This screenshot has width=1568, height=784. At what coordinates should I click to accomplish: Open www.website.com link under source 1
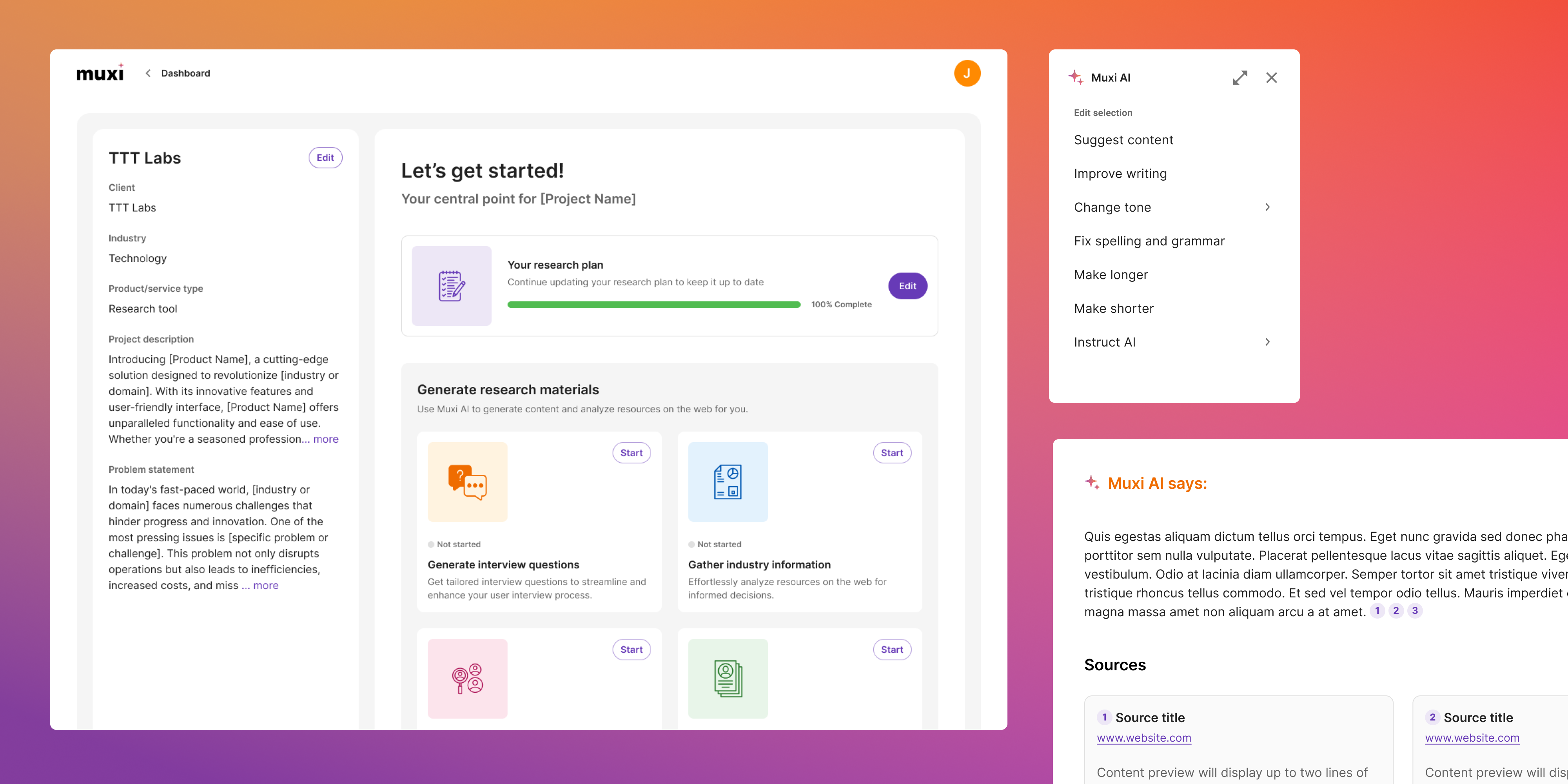tap(1143, 738)
